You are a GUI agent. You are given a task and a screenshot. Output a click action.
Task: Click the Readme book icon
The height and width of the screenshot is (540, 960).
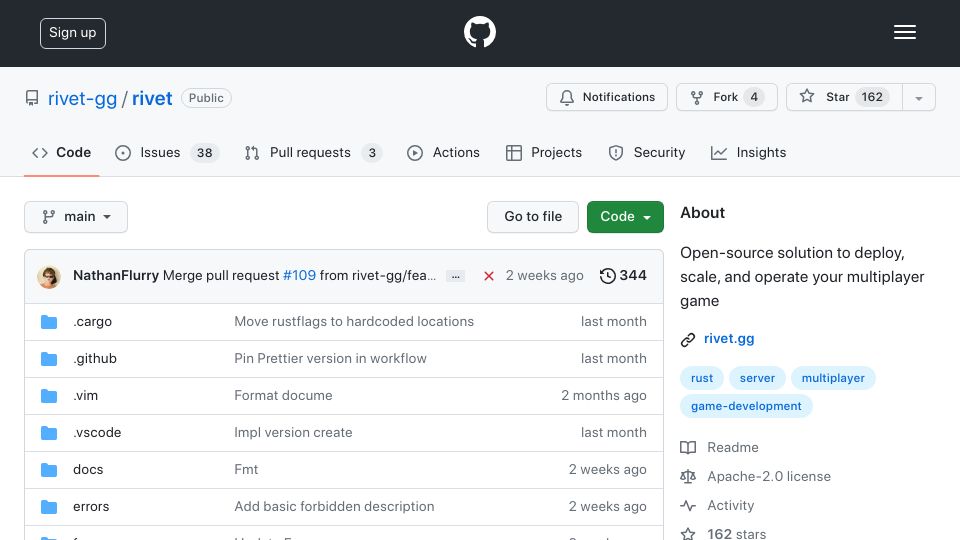(688, 448)
